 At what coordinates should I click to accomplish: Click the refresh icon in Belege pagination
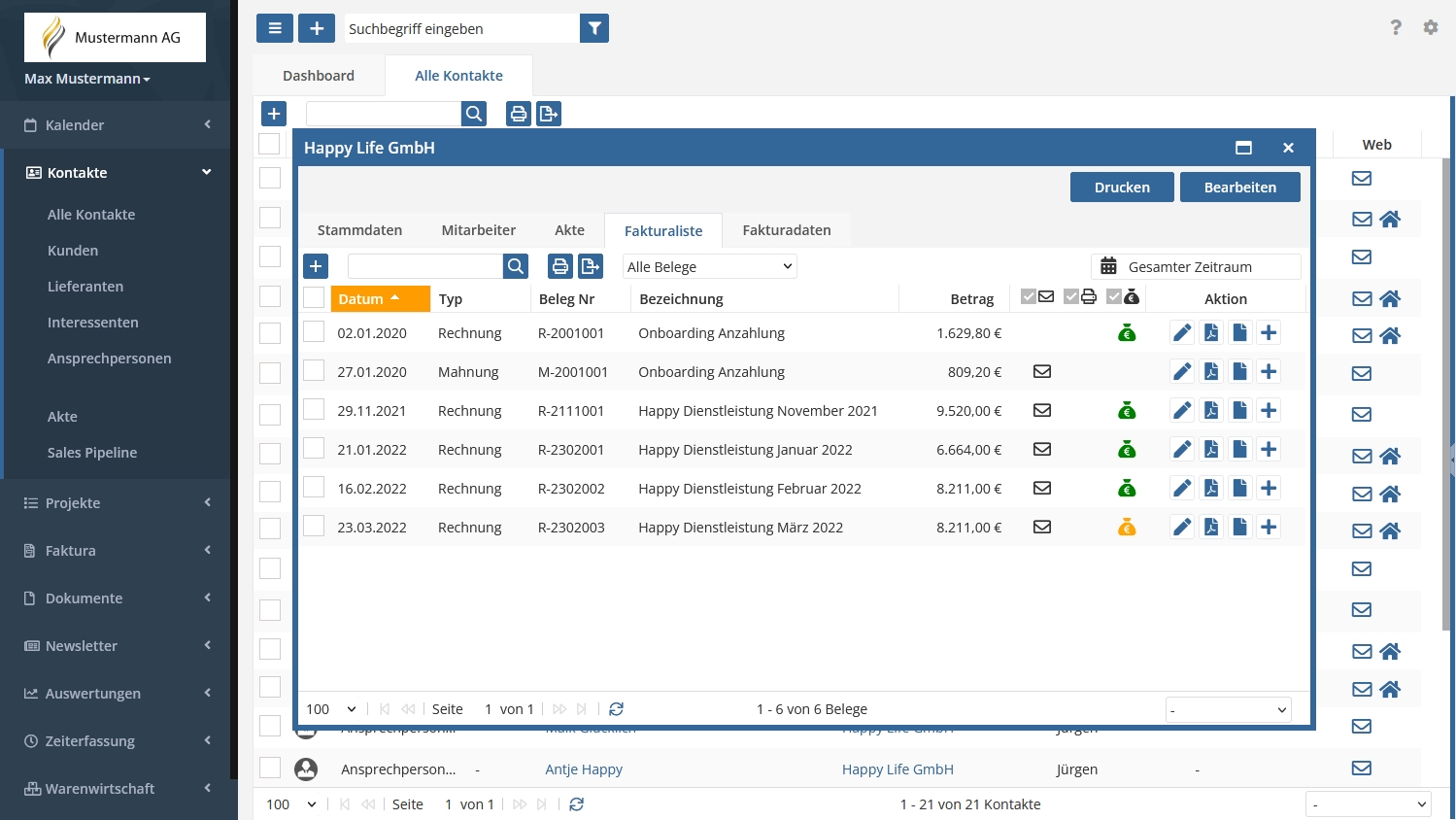pos(616,709)
